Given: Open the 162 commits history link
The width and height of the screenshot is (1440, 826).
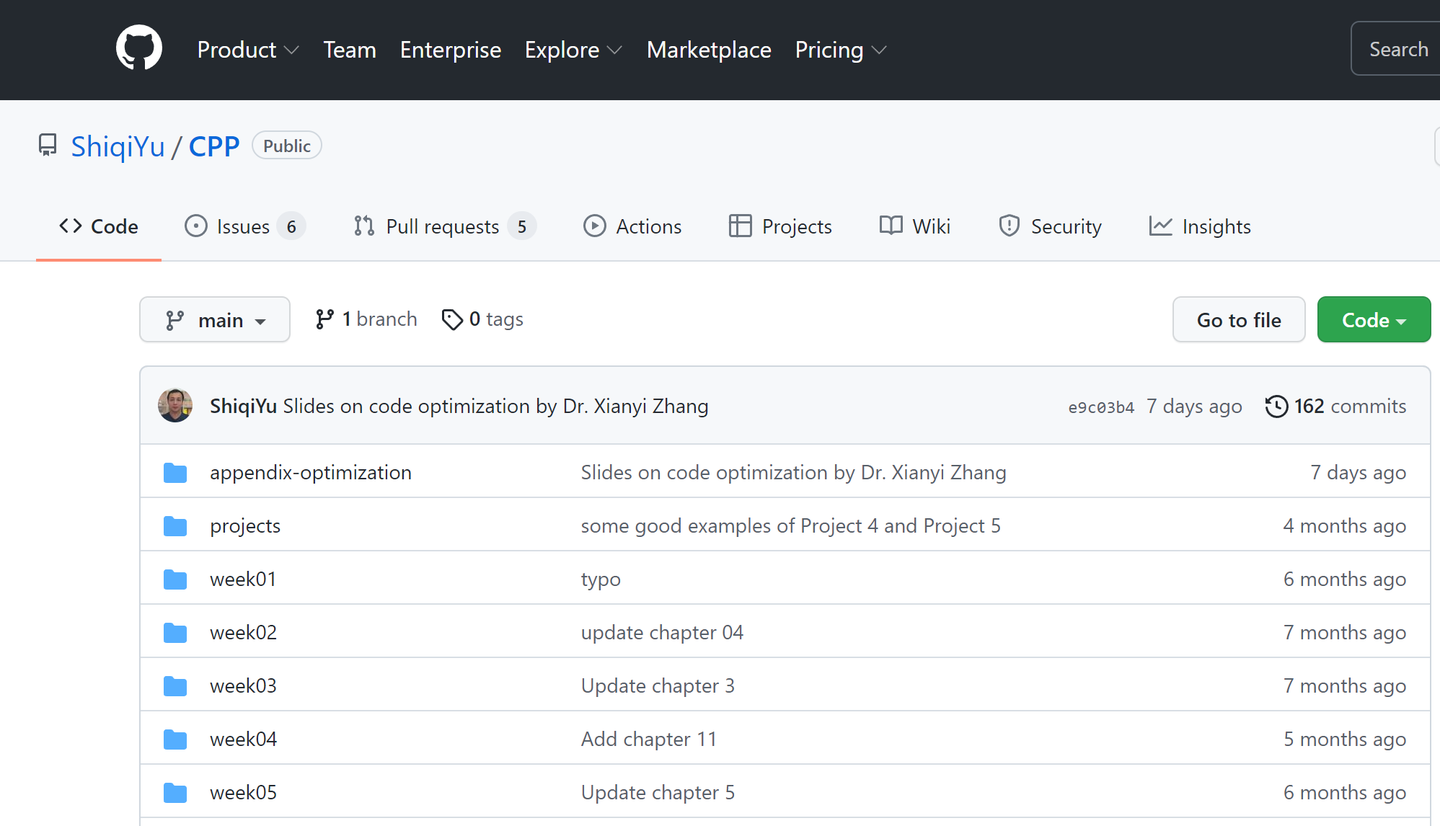Looking at the screenshot, I should click(x=1336, y=406).
